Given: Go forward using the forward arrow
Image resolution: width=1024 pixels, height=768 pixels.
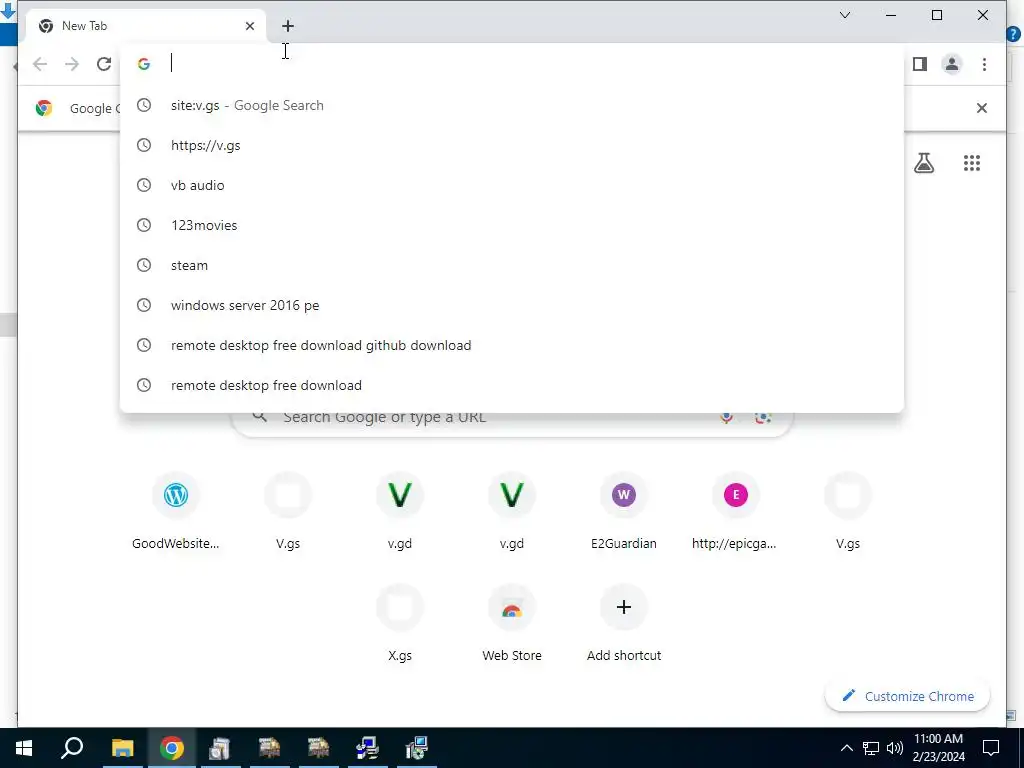Looking at the screenshot, I should tap(72, 64).
